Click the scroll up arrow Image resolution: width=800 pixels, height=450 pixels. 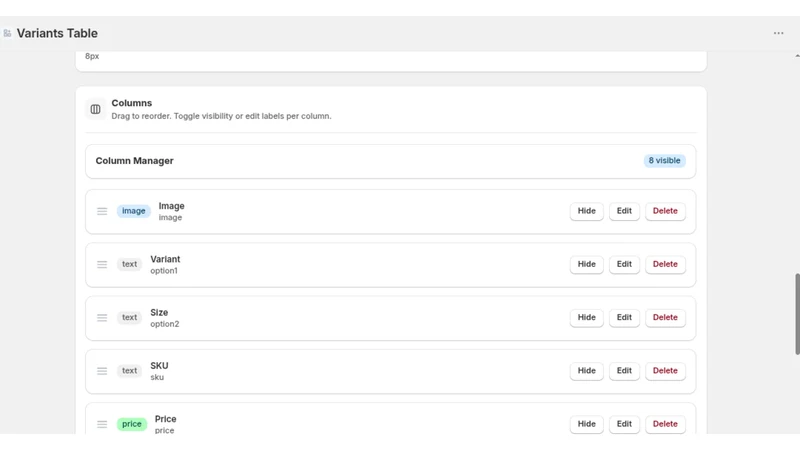[x=797, y=56]
